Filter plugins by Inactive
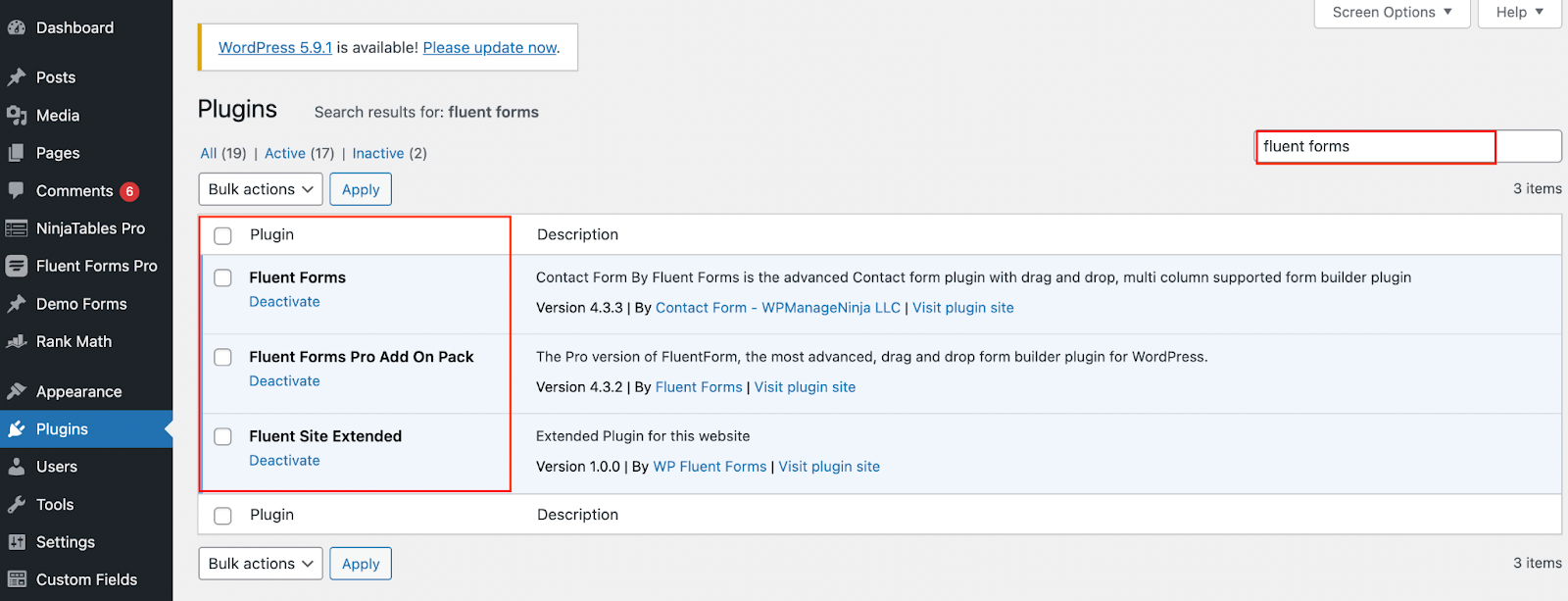The width and height of the screenshot is (1568, 601). (x=378, y=153)
